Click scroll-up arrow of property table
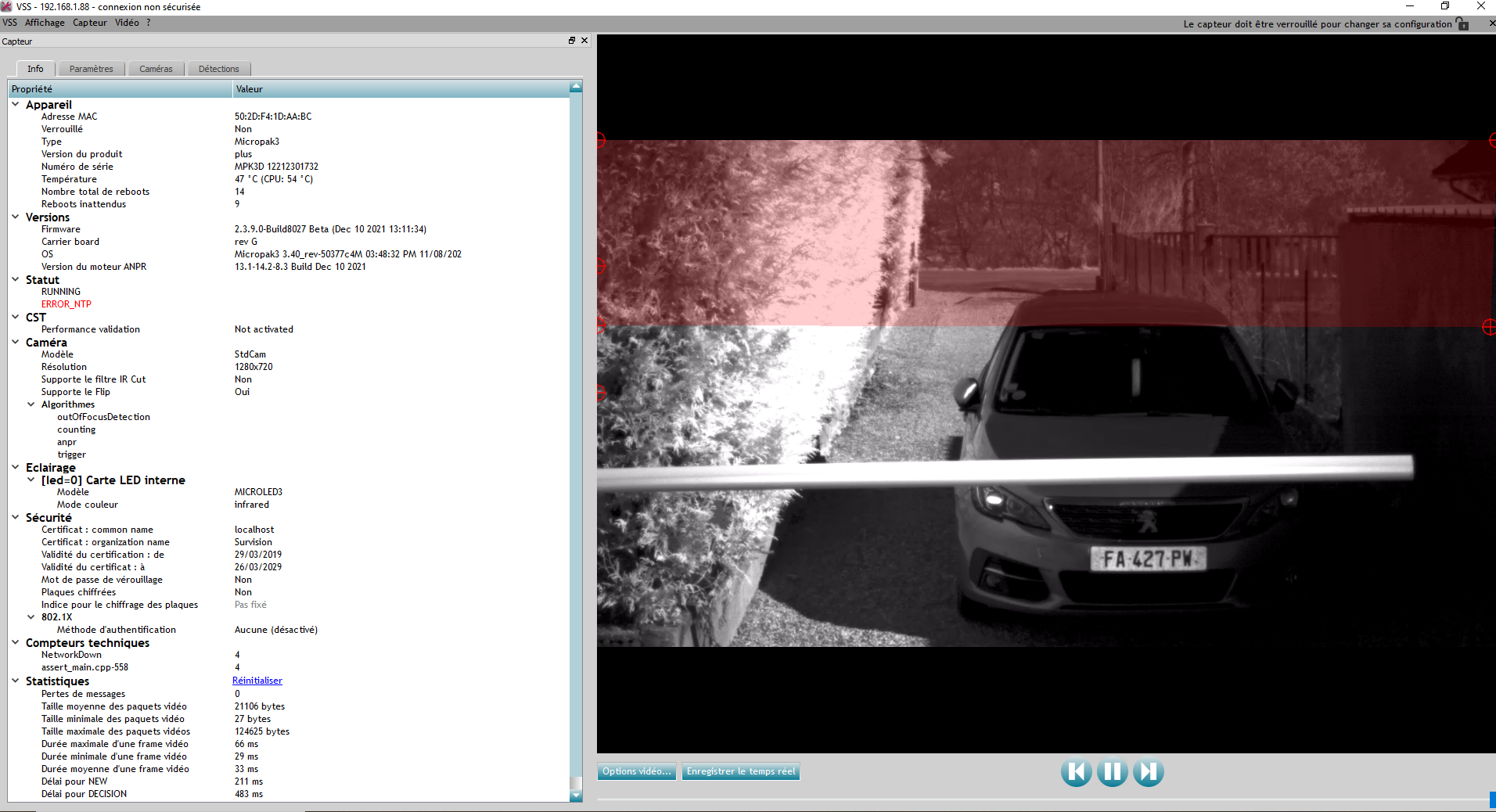Image resolution: width=1496 pixels, height=812 pixels. 576,87
